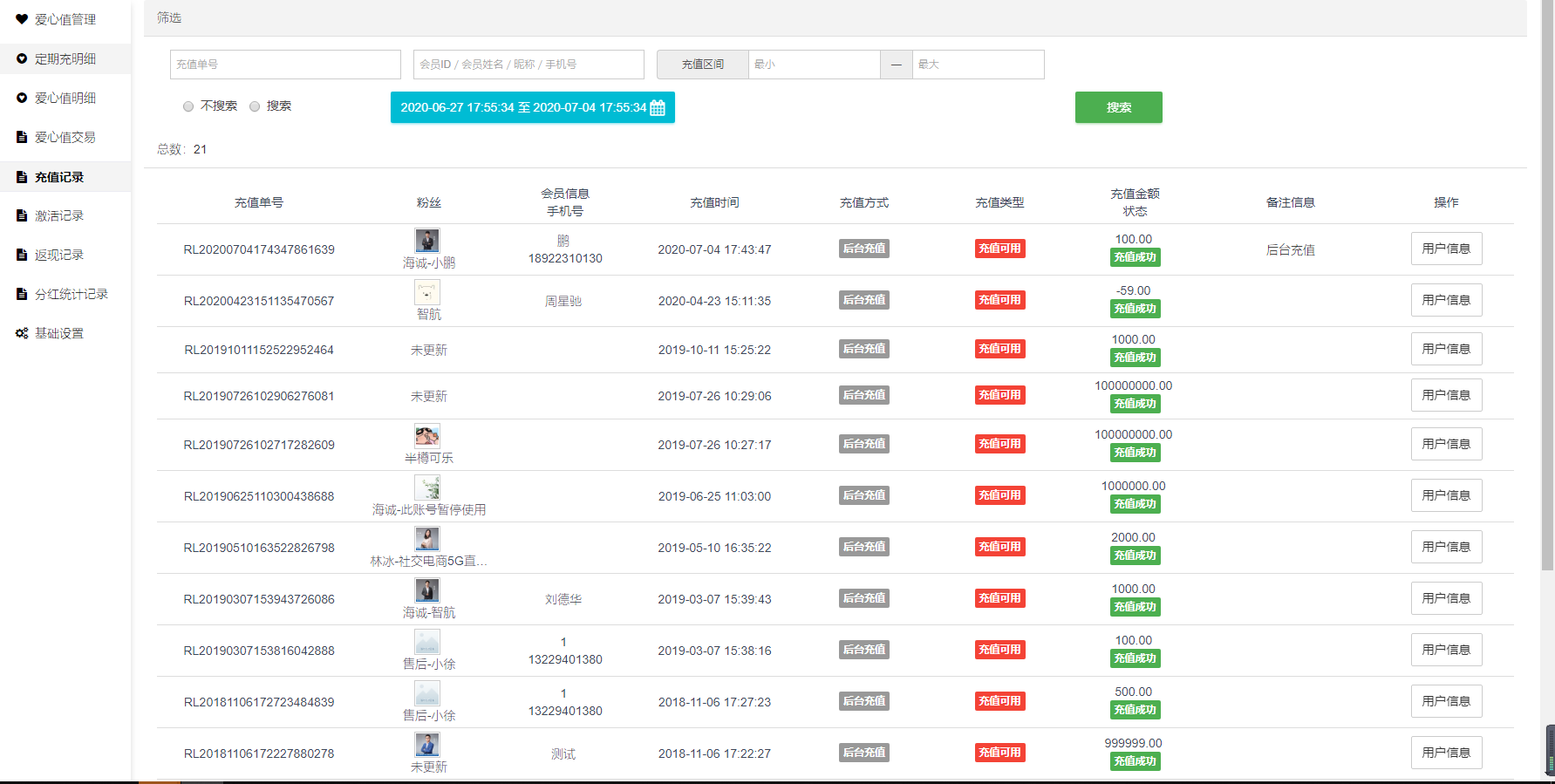This screenshot has height=784, width=1555.
Task: Click the circle icon beside 爱心值明细
Action: [22, 98]
